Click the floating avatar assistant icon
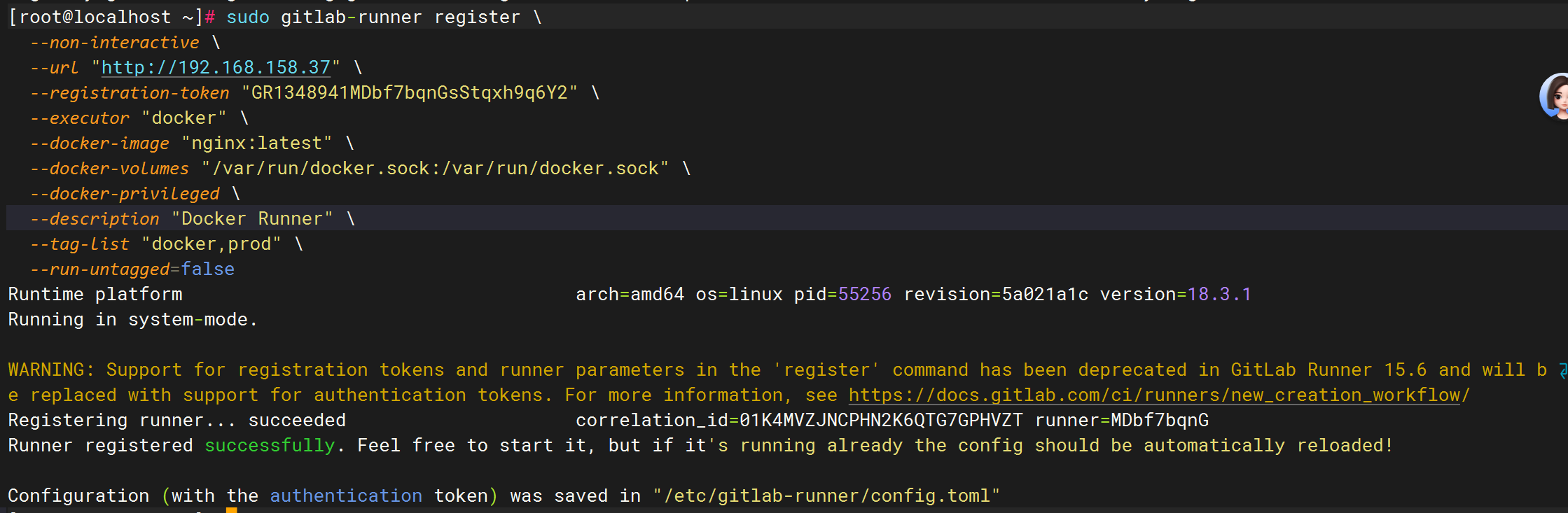Image resolution: width=1568 pixels, height=513 pixels. tap(1554, 96)
